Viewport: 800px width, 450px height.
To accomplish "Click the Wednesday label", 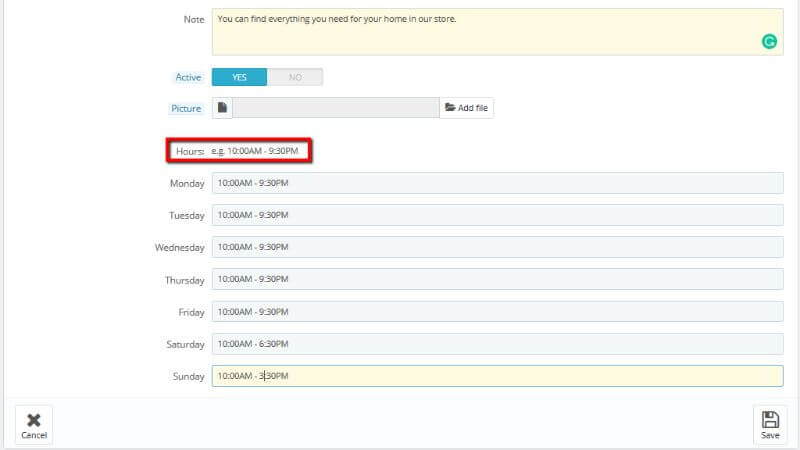I will click(x=180, y=247).
